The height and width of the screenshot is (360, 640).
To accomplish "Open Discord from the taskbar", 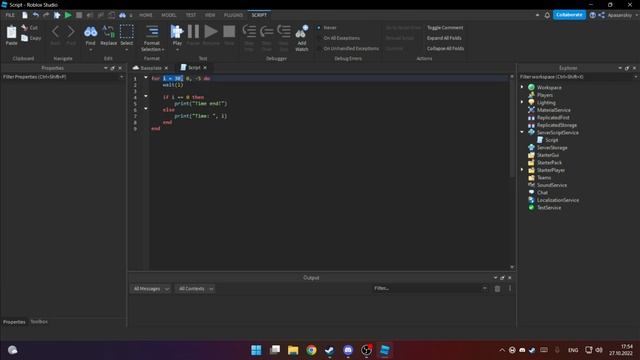I will [348, 350].
